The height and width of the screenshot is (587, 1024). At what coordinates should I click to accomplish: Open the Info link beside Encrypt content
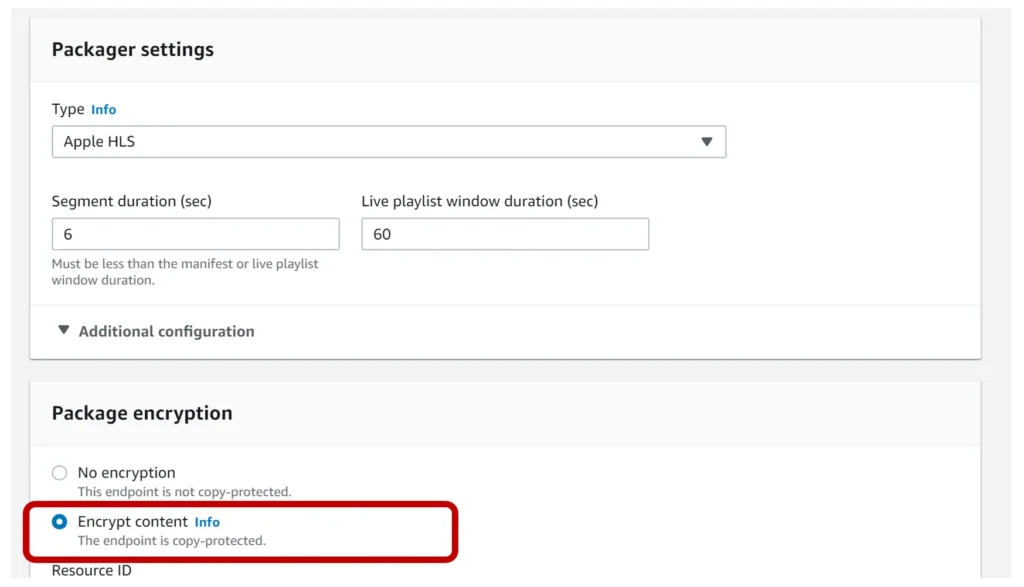coord(207,522)
